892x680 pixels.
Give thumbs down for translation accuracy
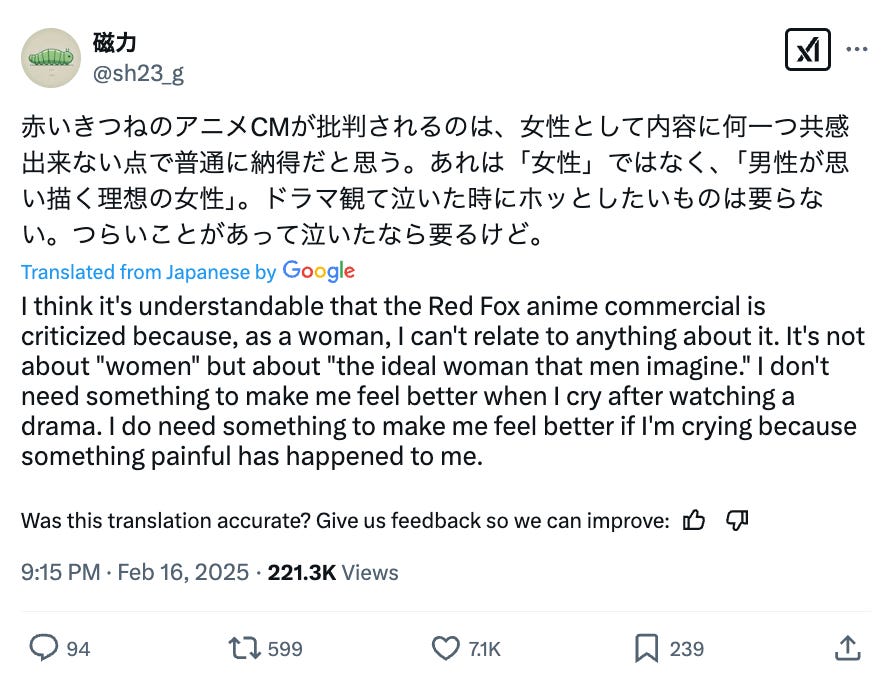pos(737,520)
